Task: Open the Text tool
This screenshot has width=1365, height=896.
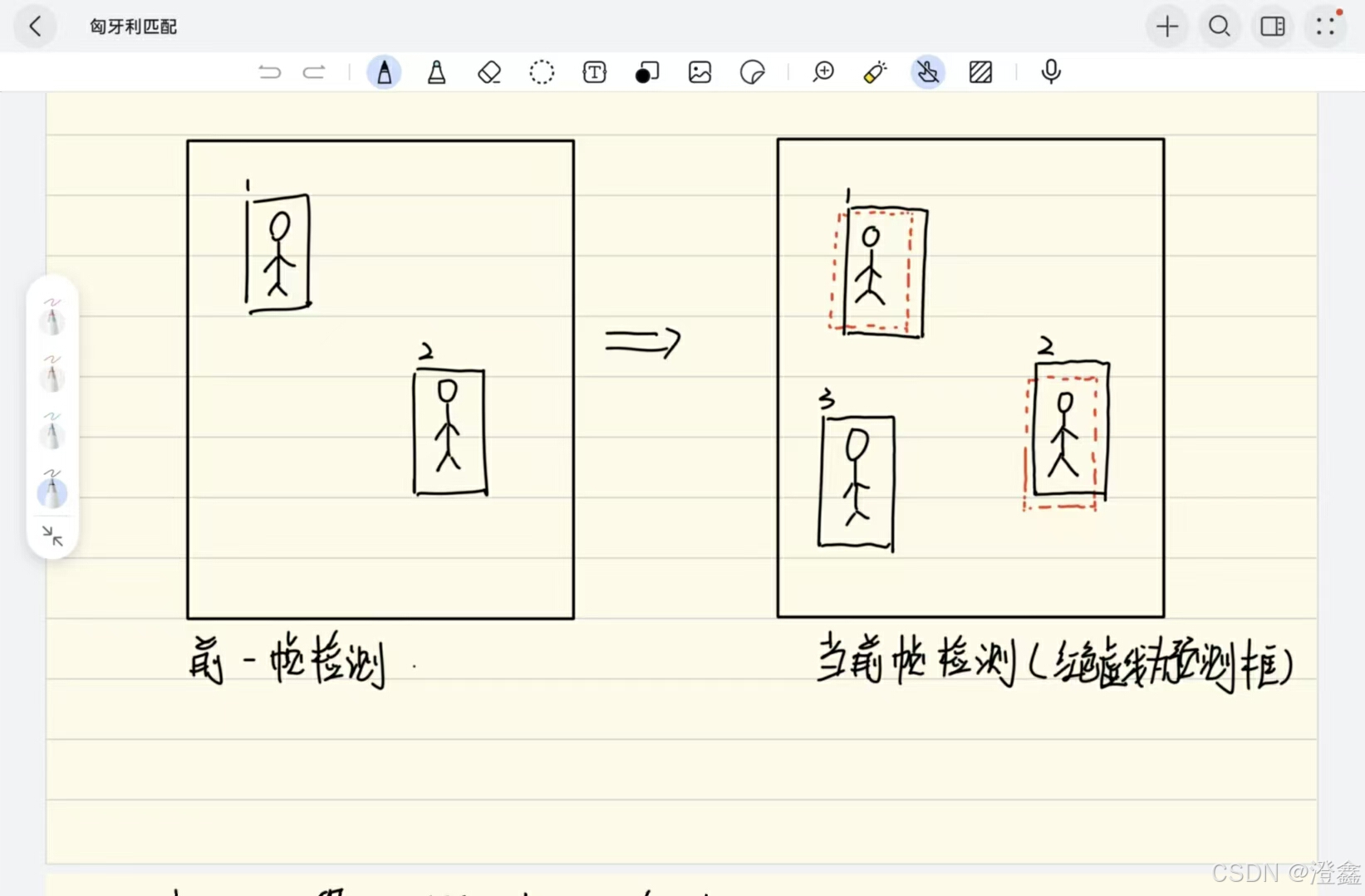Action: [x=595, y=72]
